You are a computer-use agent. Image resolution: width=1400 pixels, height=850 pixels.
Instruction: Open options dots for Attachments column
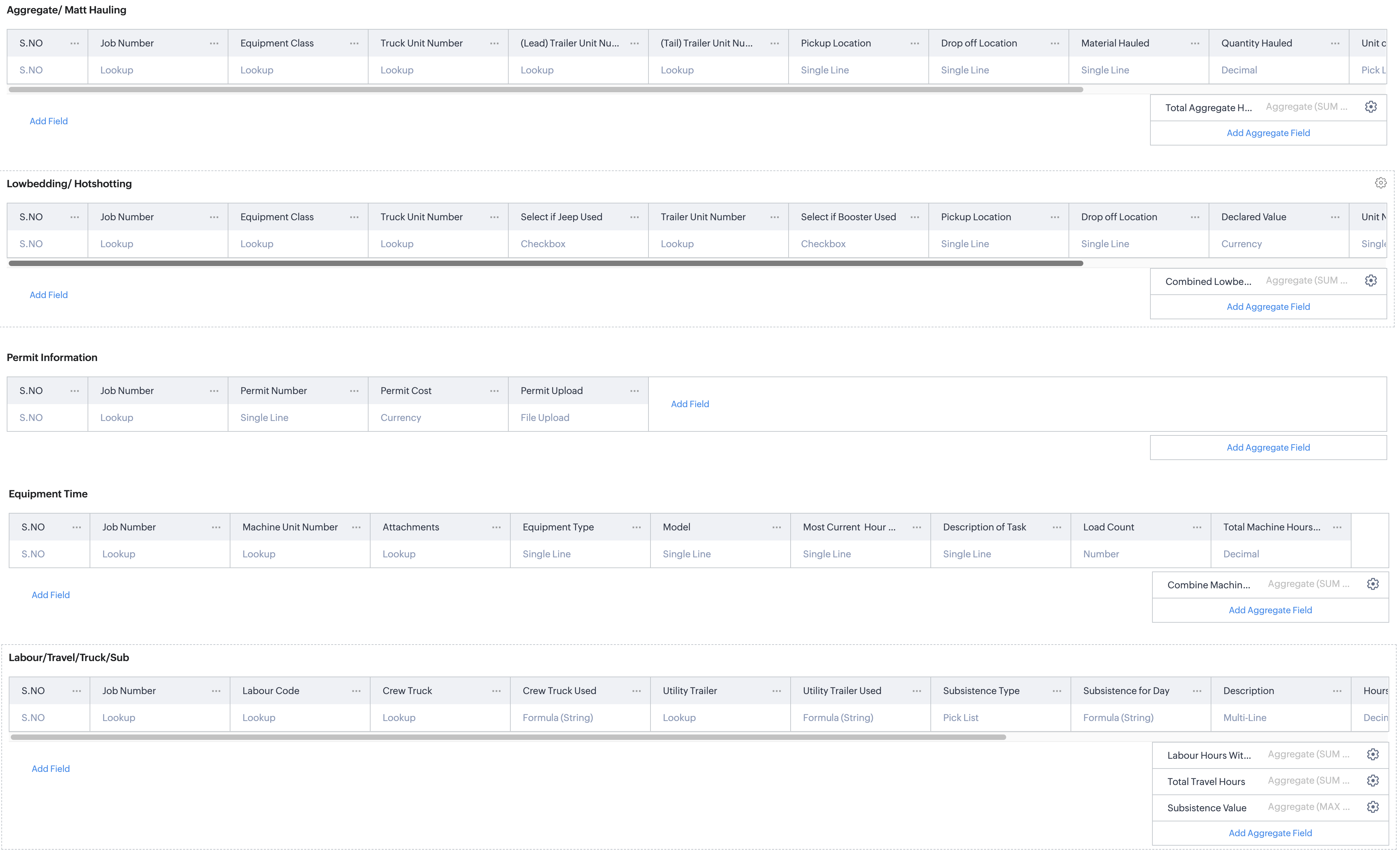click(497, 527)
